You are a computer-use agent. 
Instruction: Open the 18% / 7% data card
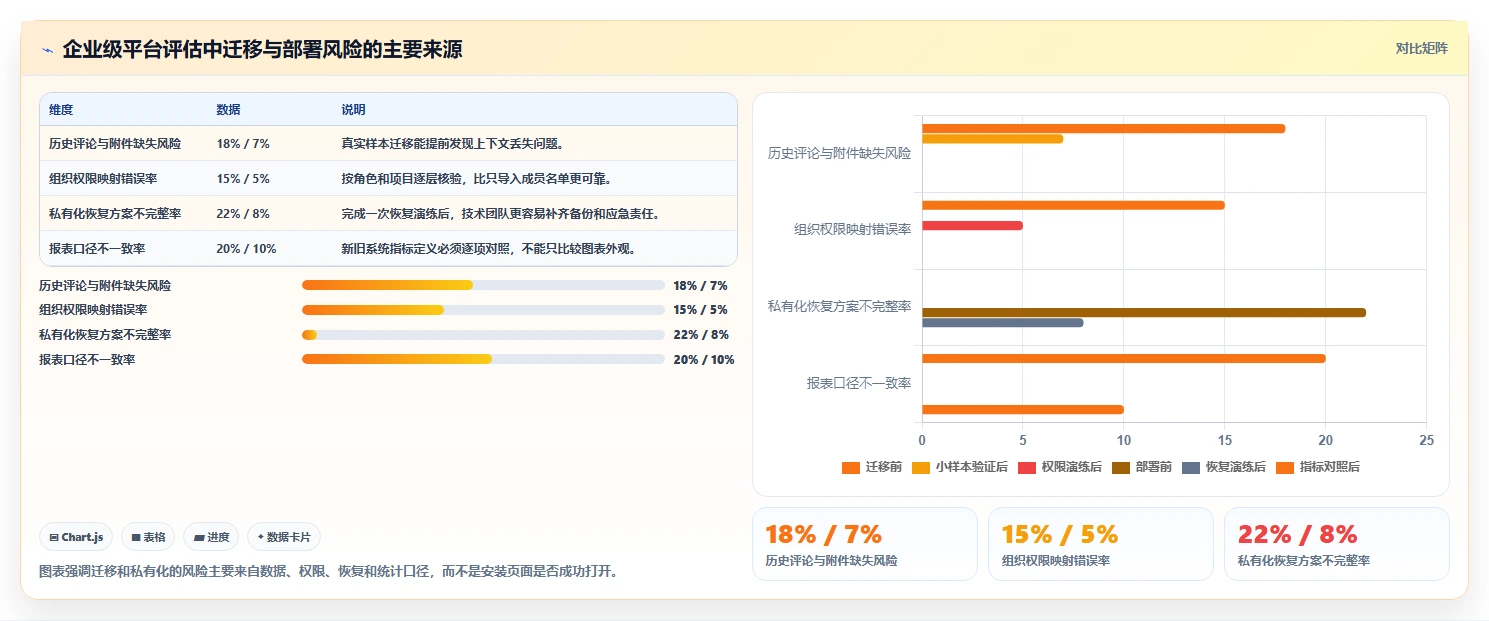[x=865, y=544]
